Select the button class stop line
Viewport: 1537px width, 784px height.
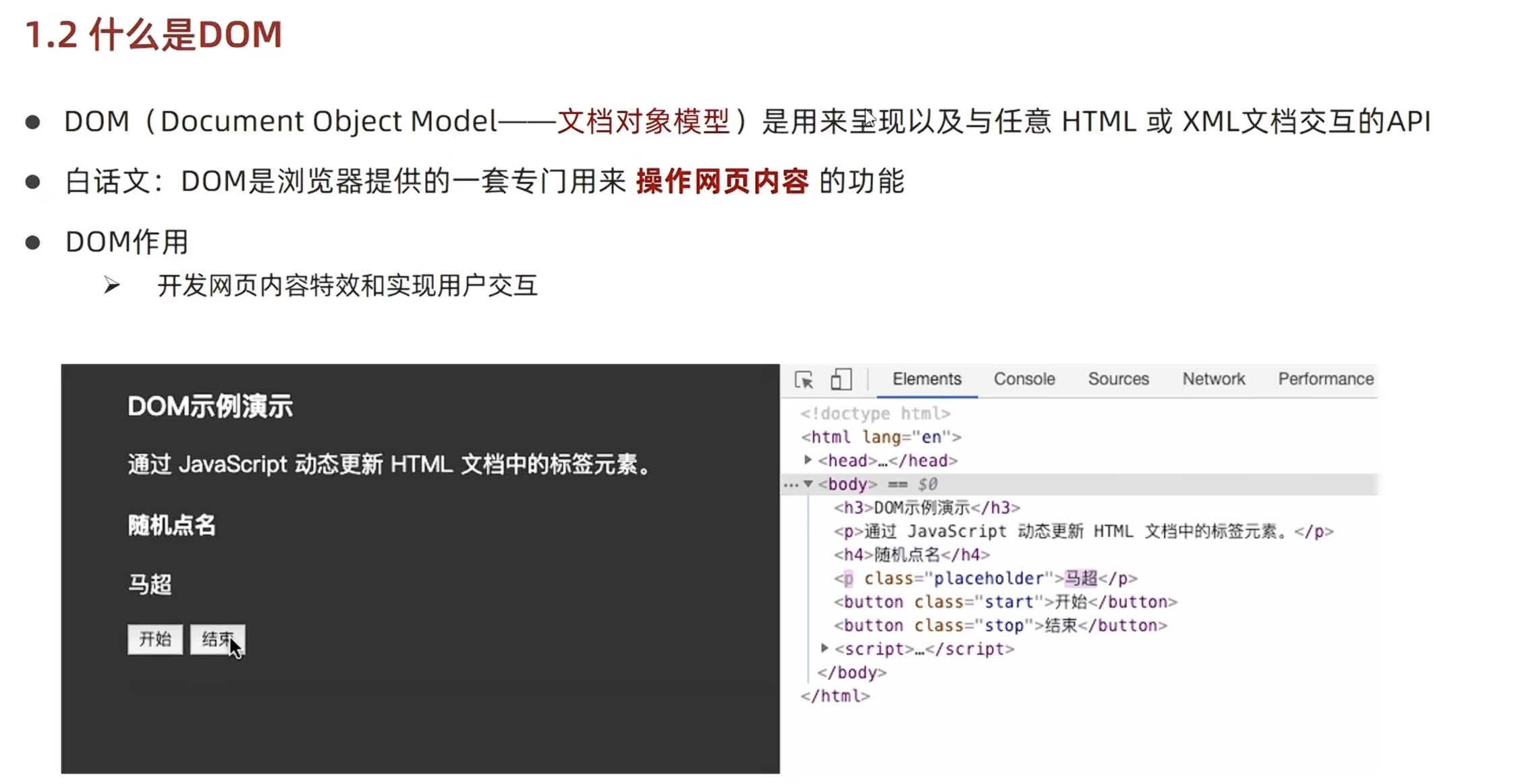(x=1000, y=625)
